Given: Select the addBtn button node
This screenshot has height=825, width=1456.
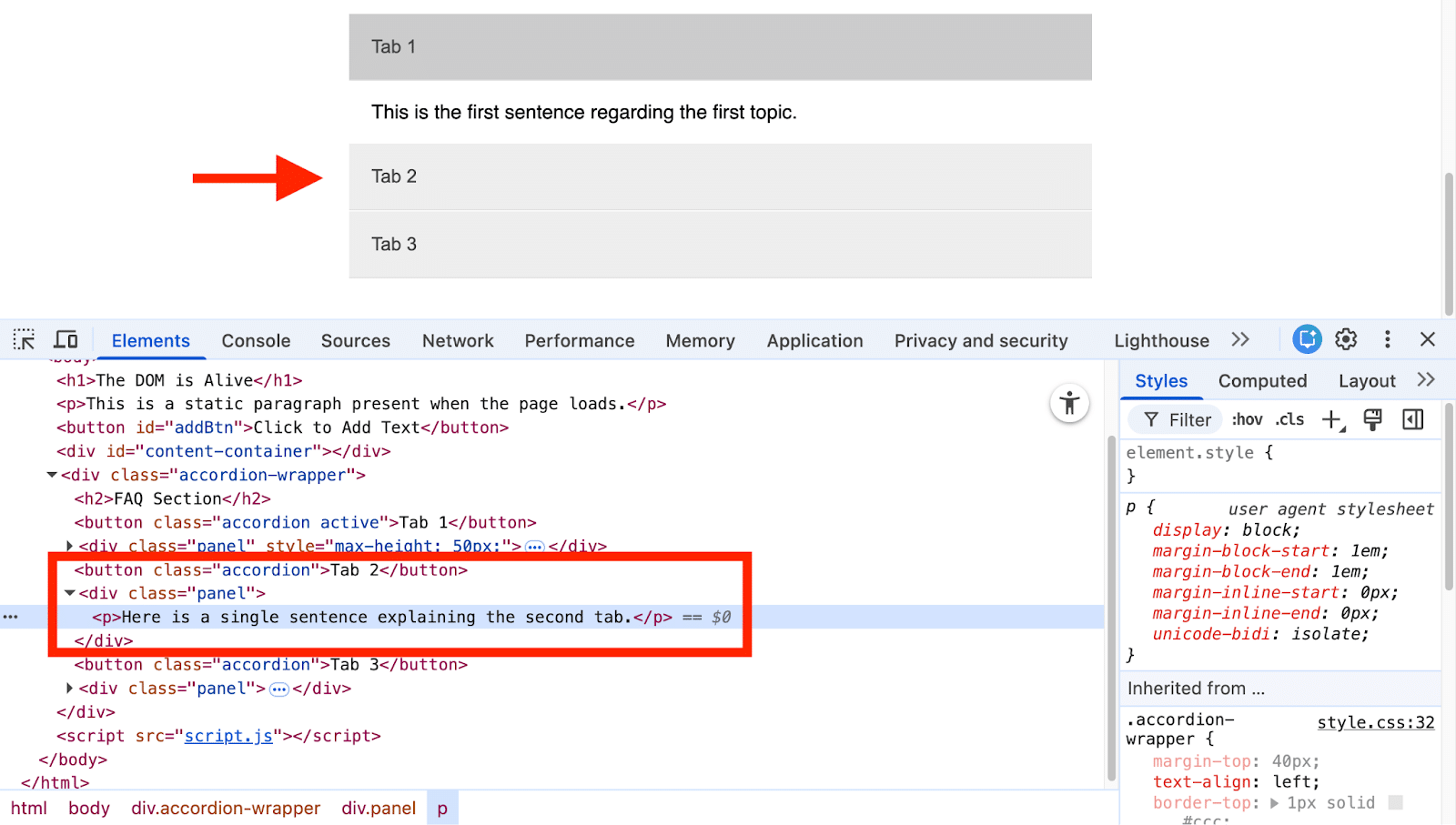Looking at the screenshot, I should pyautogui.click(x=282, y=428).
